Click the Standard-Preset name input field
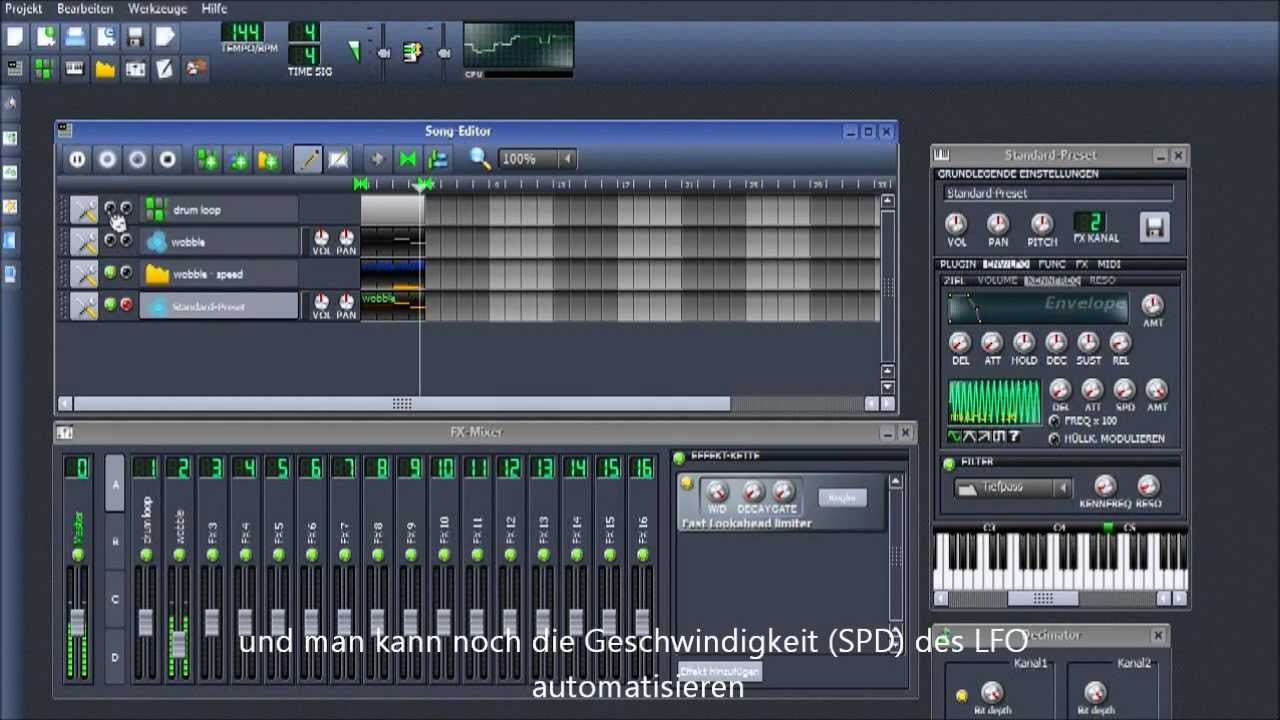Screen dimensions: 1280x720 (1059, 193)
